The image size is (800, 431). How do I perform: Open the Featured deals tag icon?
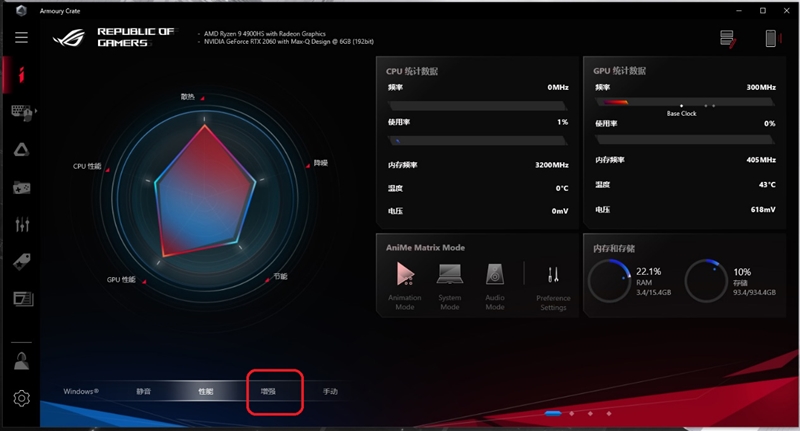tap(21, 262)
